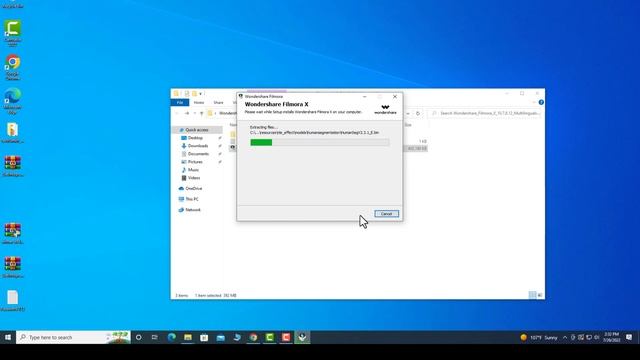Open Cortana from the taskbar
This screenshot has height=360, width=640.
coord(138,337)
